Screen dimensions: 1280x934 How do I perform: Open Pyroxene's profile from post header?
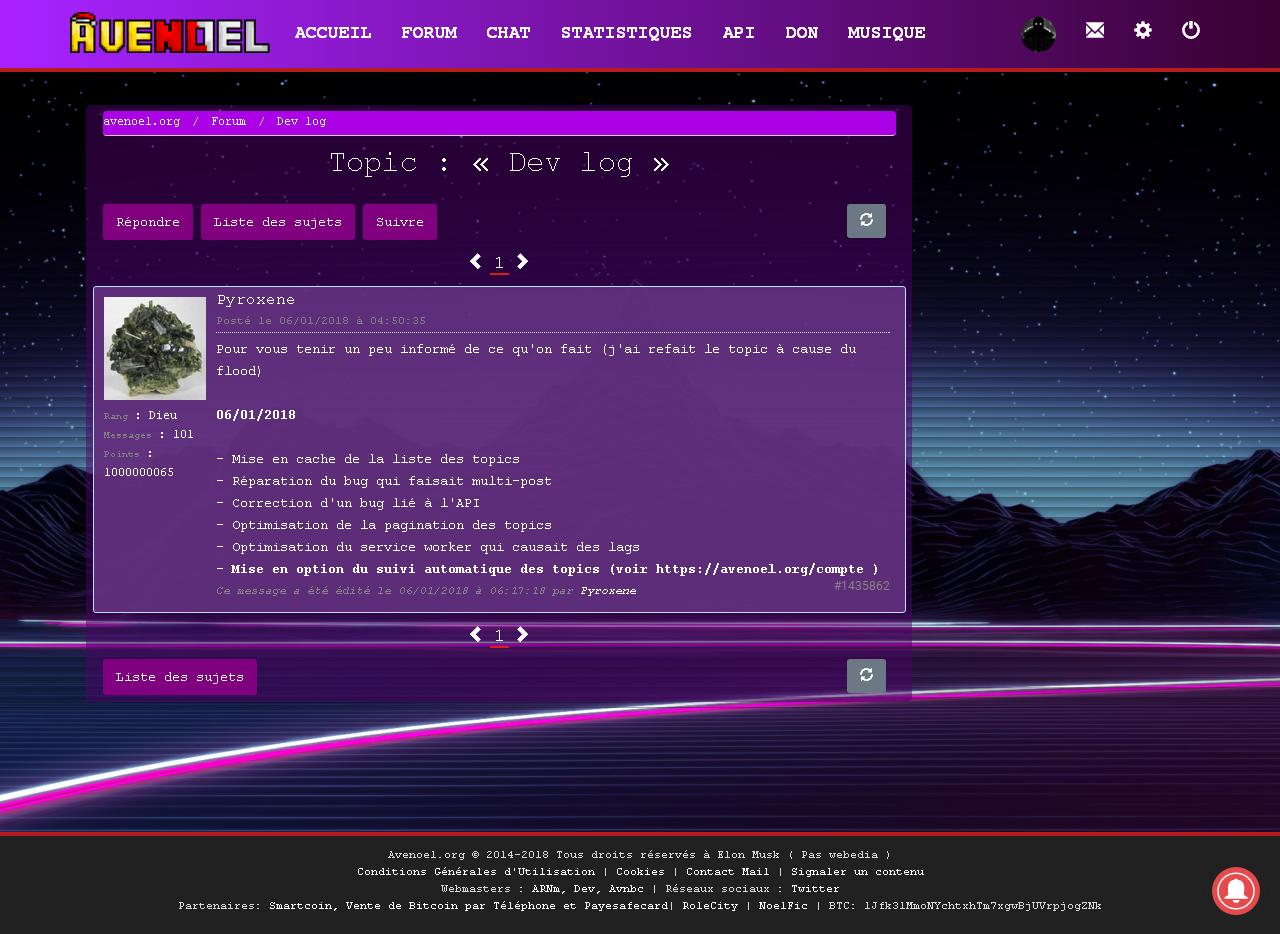pos(256,300)
